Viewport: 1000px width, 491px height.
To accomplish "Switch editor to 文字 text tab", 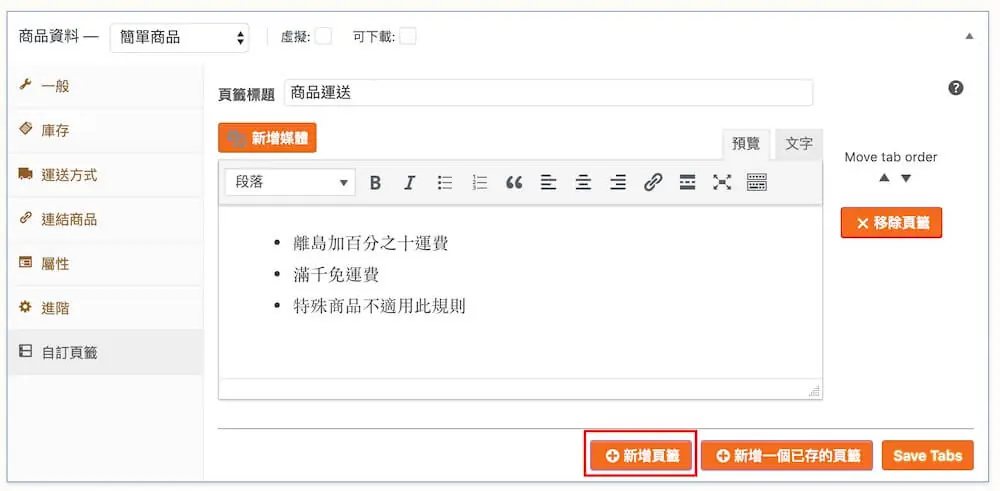I will pyautogui.click(x=799, y=144).
